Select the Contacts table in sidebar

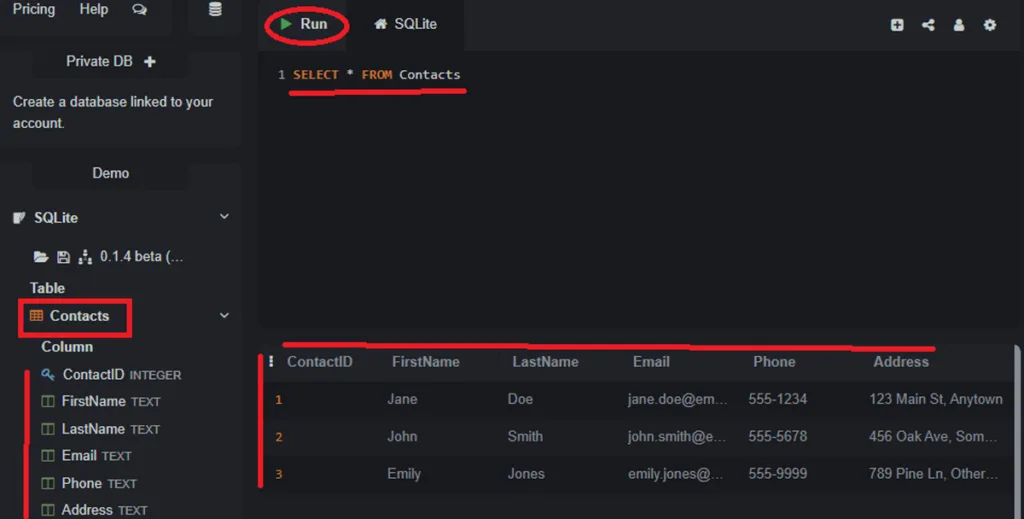pos(79,316)
